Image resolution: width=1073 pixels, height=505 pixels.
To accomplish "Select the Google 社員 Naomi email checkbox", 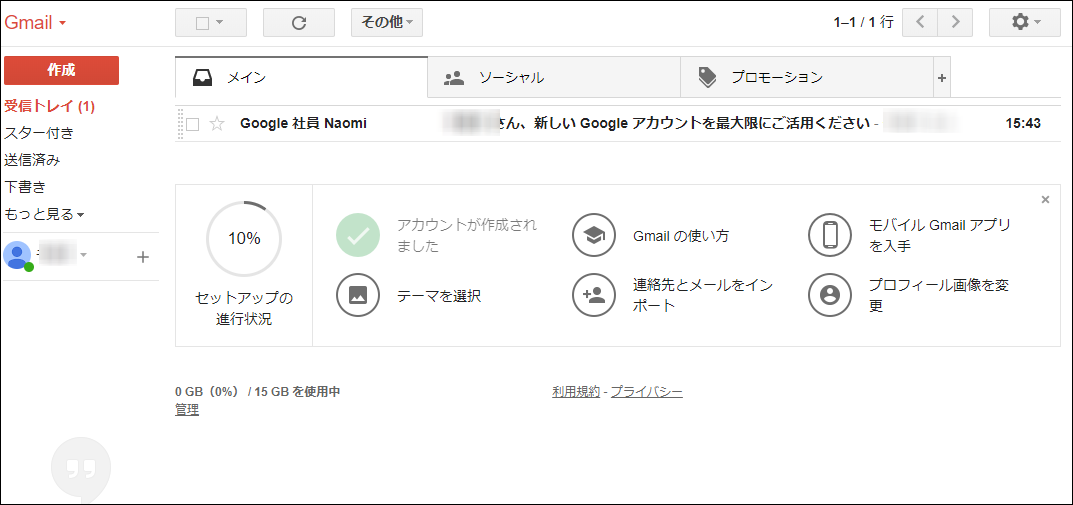I will click(193, 125).
